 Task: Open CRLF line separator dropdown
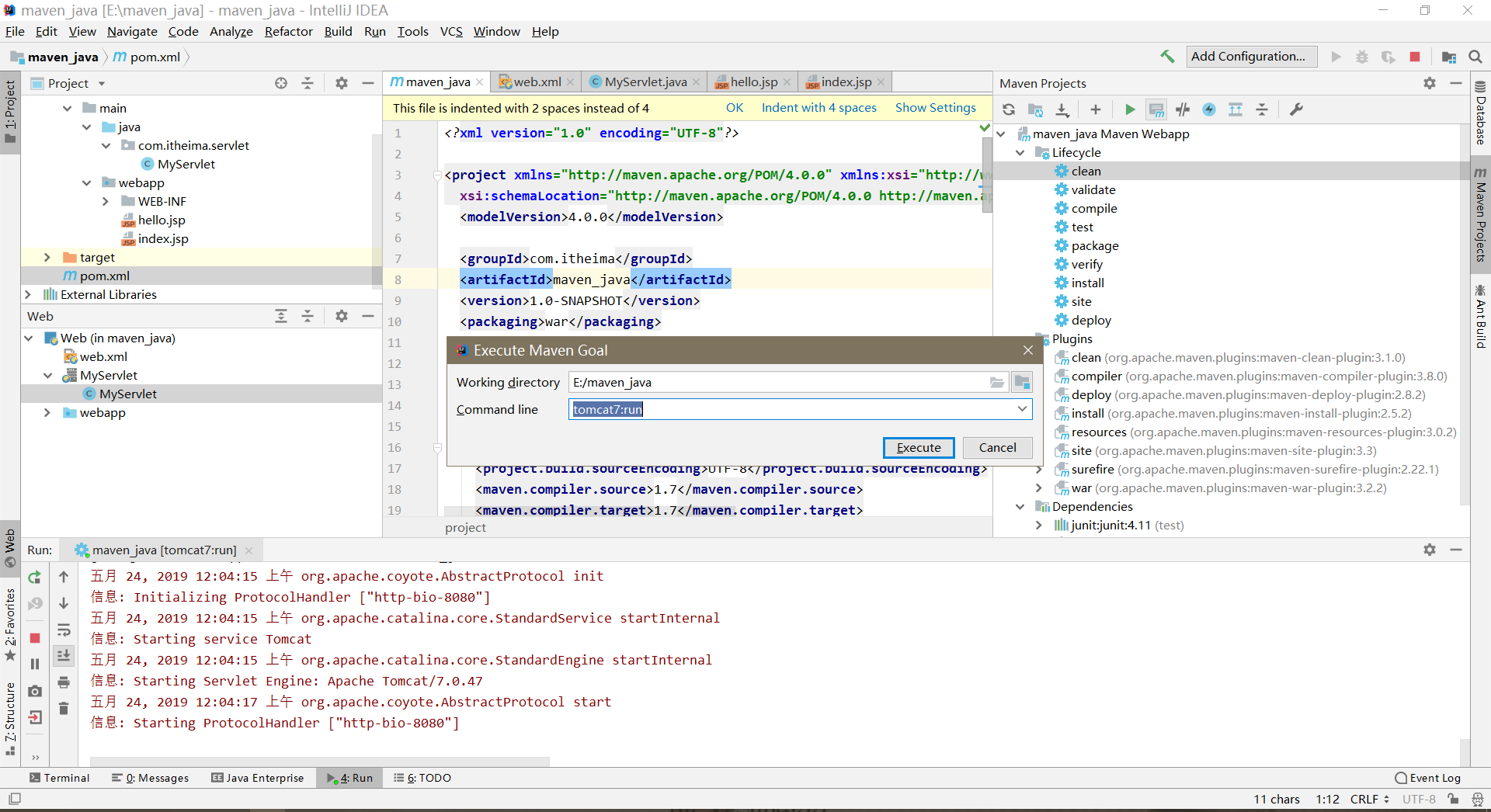pos(1369,799)
